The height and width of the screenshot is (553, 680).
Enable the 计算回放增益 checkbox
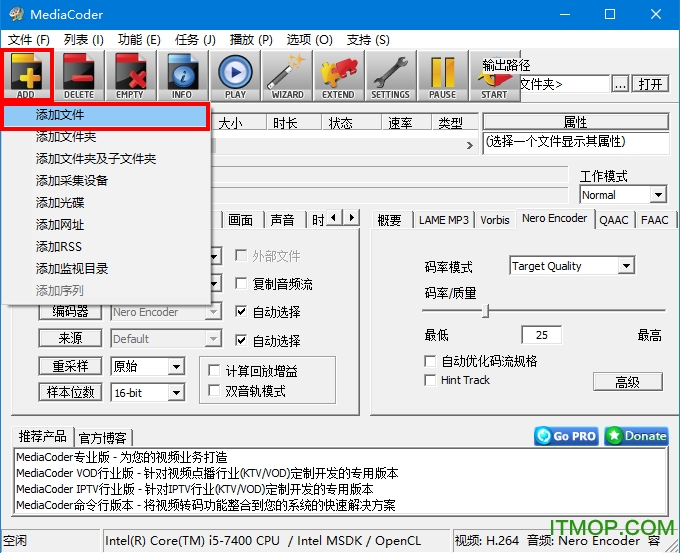[214, 371]
